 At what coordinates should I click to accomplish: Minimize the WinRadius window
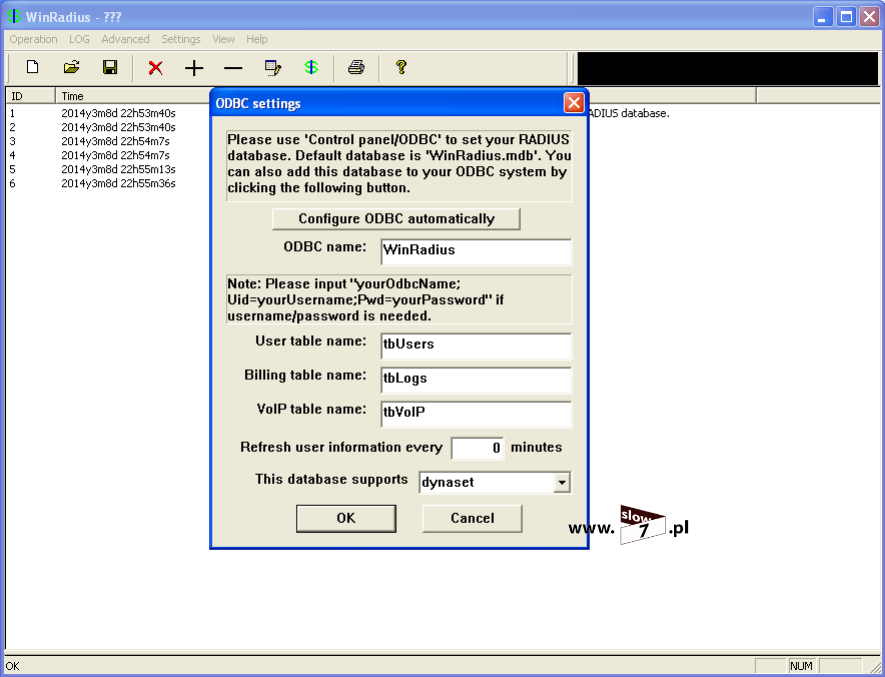(x=822, y=16)
